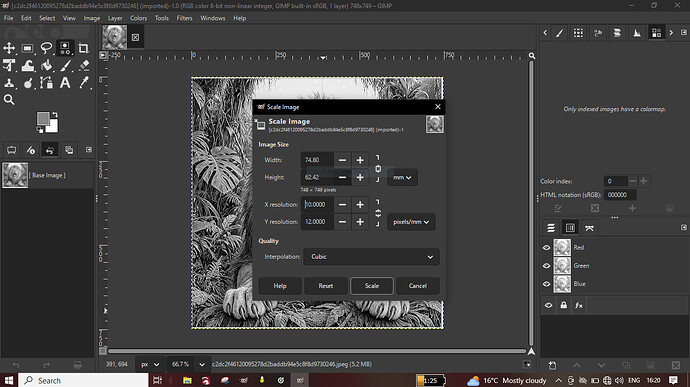The image size is (690, 387).
Task: Toggle visibility of the Green channel
Action: (x=547, y=265)
